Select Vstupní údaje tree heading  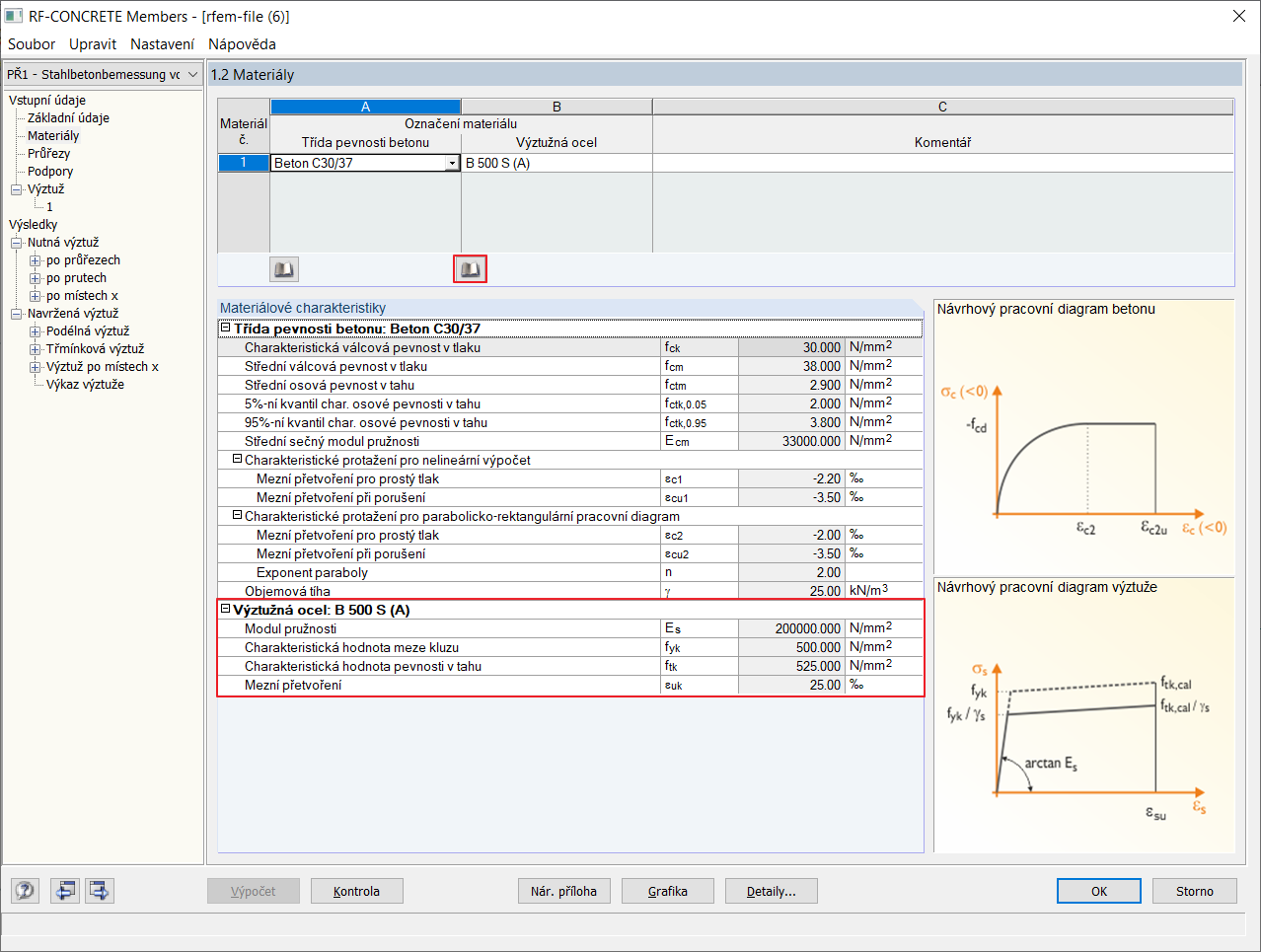47,101
